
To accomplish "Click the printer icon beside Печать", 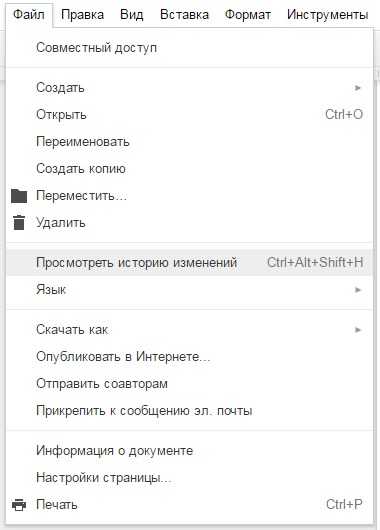I will (19, 505).
